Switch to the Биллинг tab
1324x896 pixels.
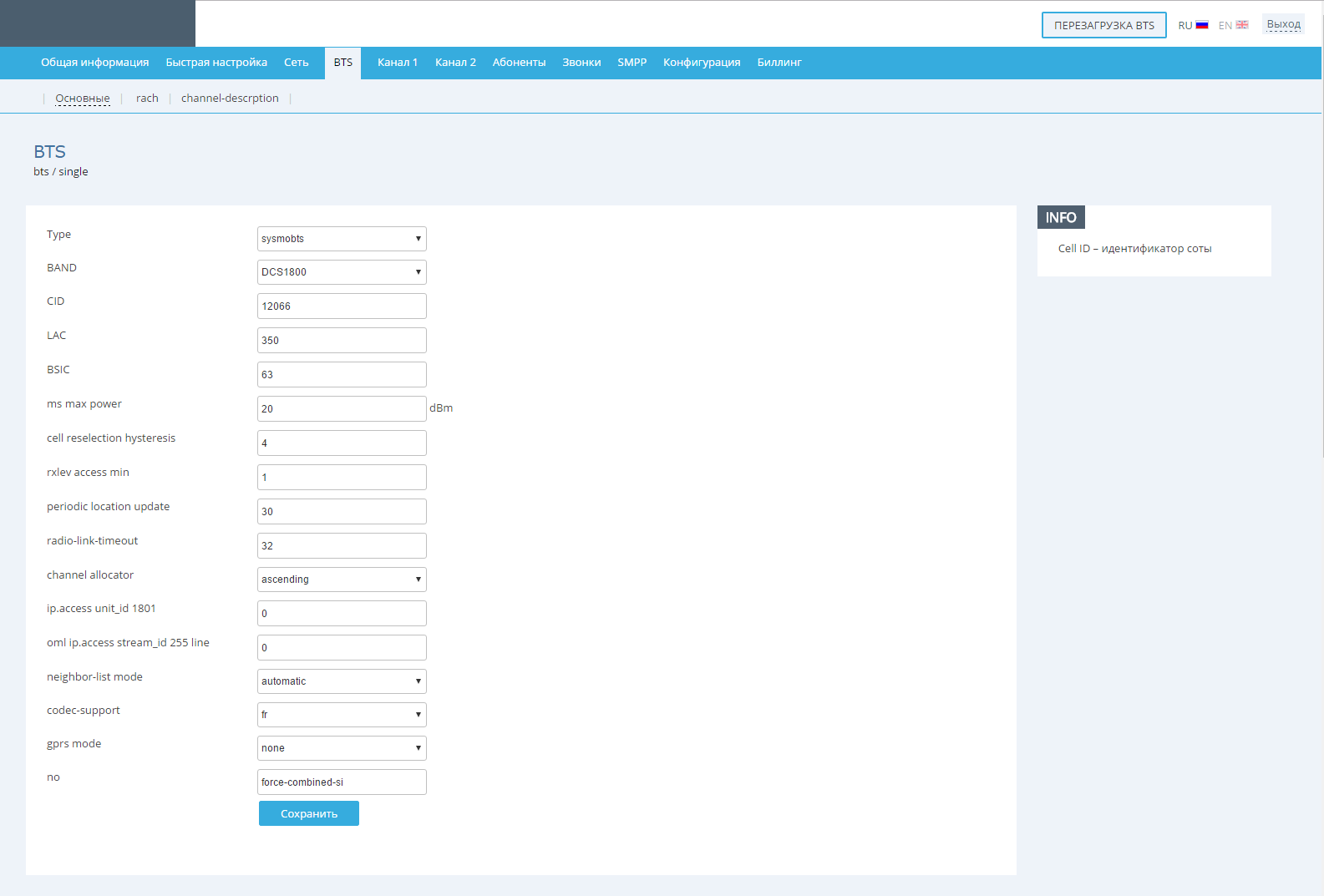click(x=779, y=63)
